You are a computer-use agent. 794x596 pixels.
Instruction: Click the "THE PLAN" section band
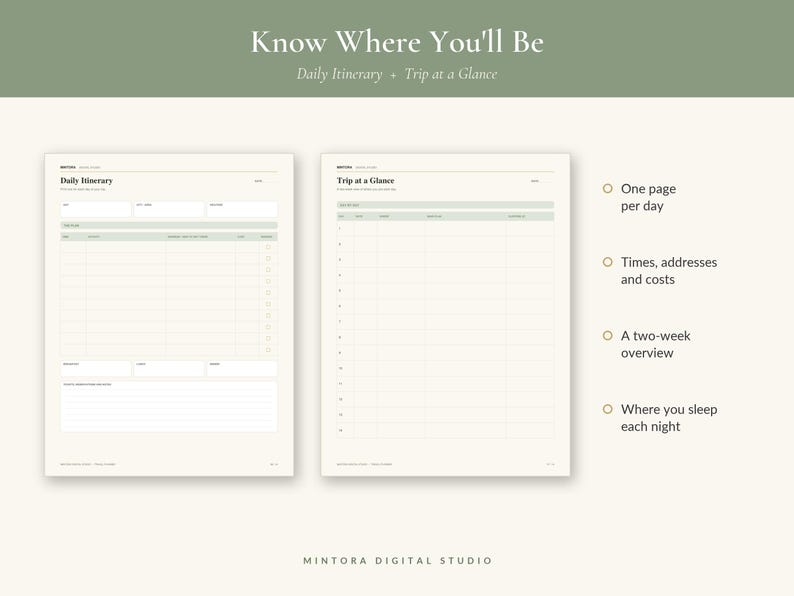[169, 225]
